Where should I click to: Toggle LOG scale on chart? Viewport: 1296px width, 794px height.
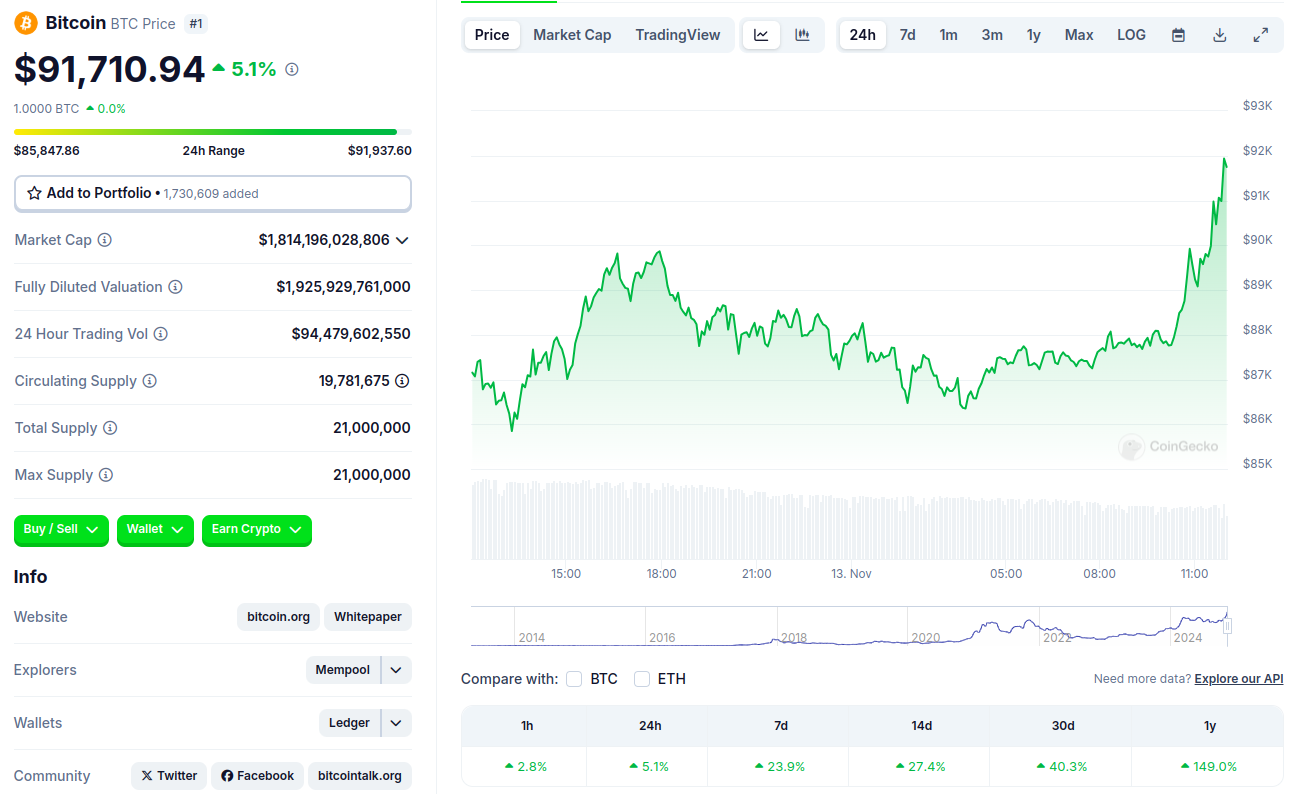[x=1131, y=35]
